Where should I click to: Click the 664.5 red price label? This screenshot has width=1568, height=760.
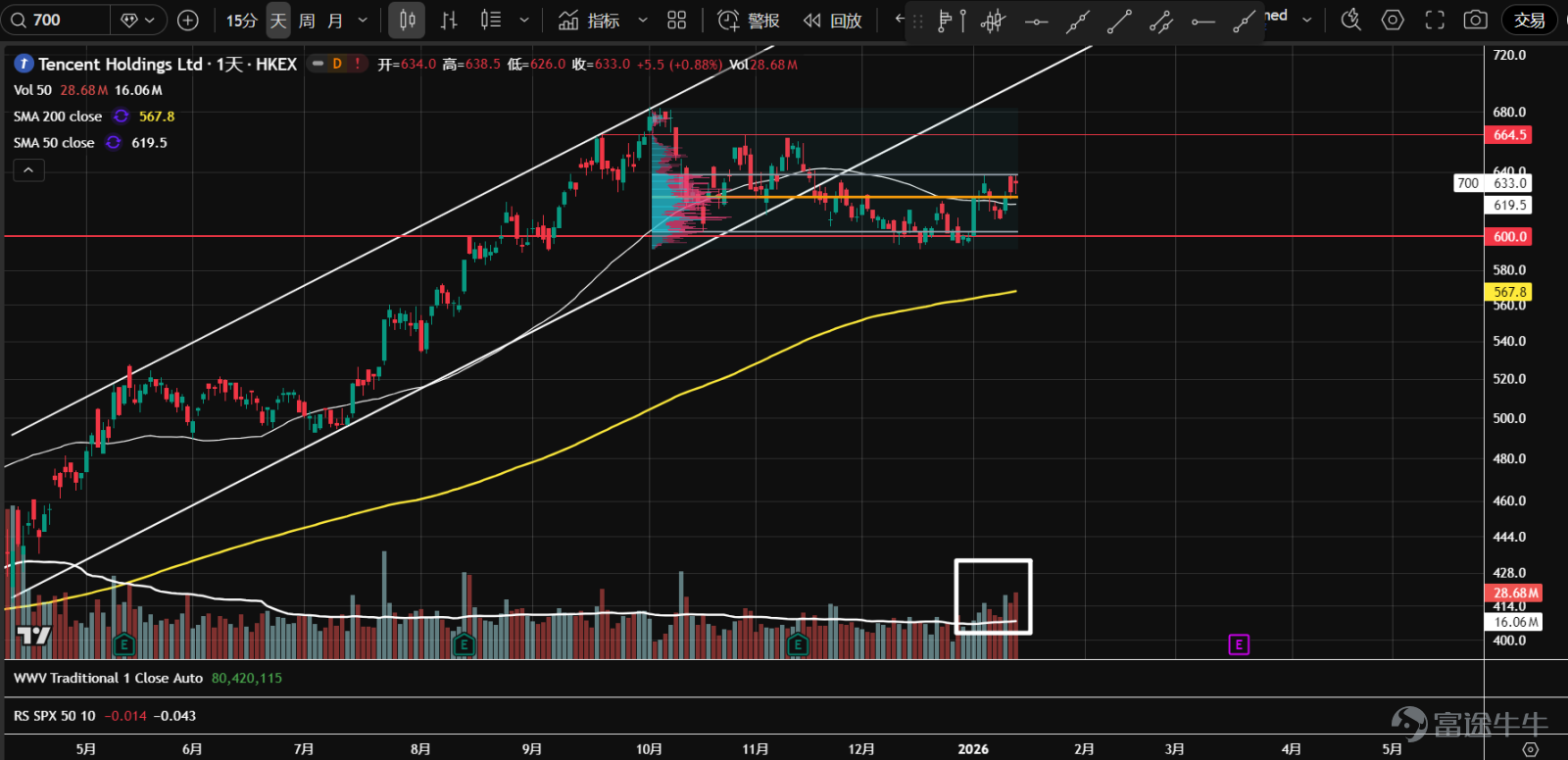pos(1510,135)
